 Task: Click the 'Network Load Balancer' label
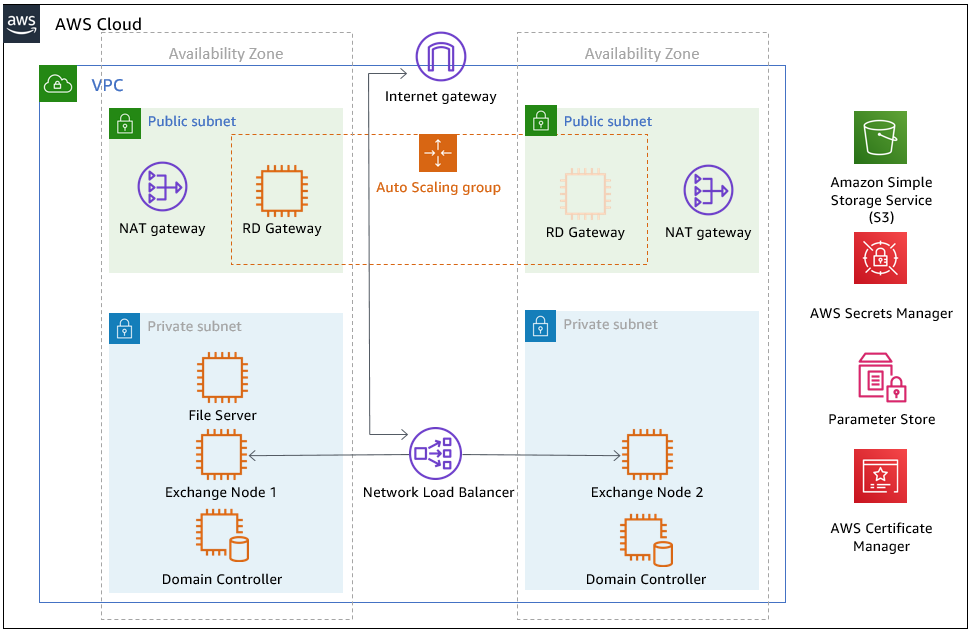pyautogui.click(x=439, y=492)
